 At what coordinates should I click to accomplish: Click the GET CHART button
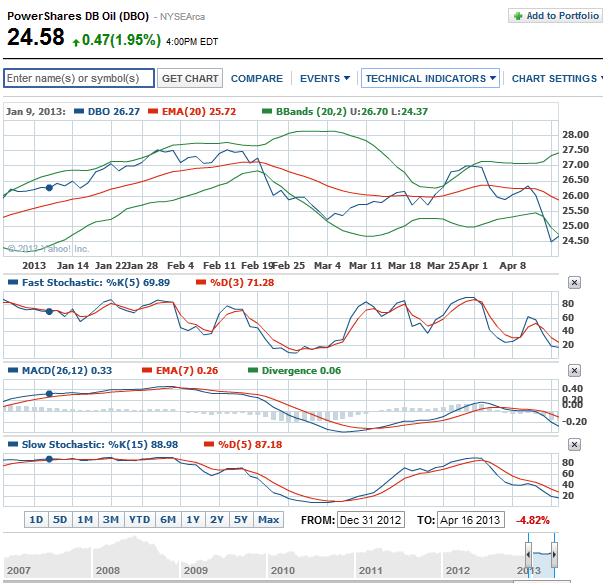click(x=190, y=78)
